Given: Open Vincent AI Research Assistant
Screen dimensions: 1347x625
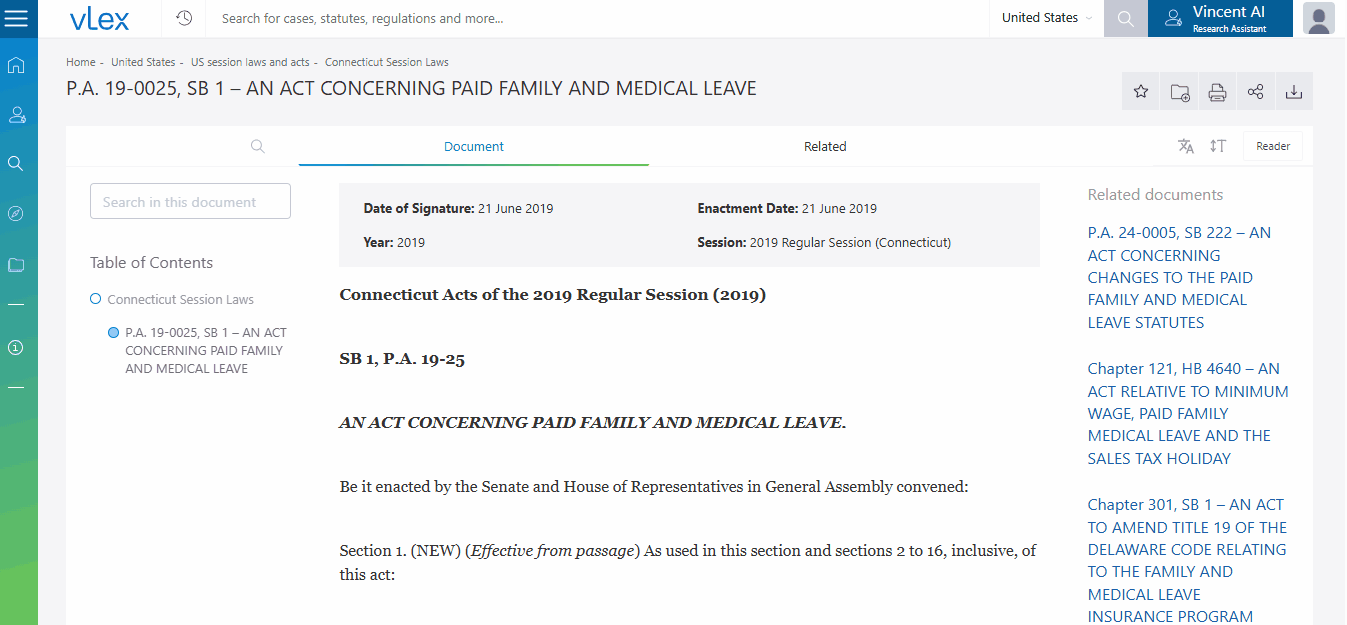Looking at the screenshot, I should click(1220, 19).
